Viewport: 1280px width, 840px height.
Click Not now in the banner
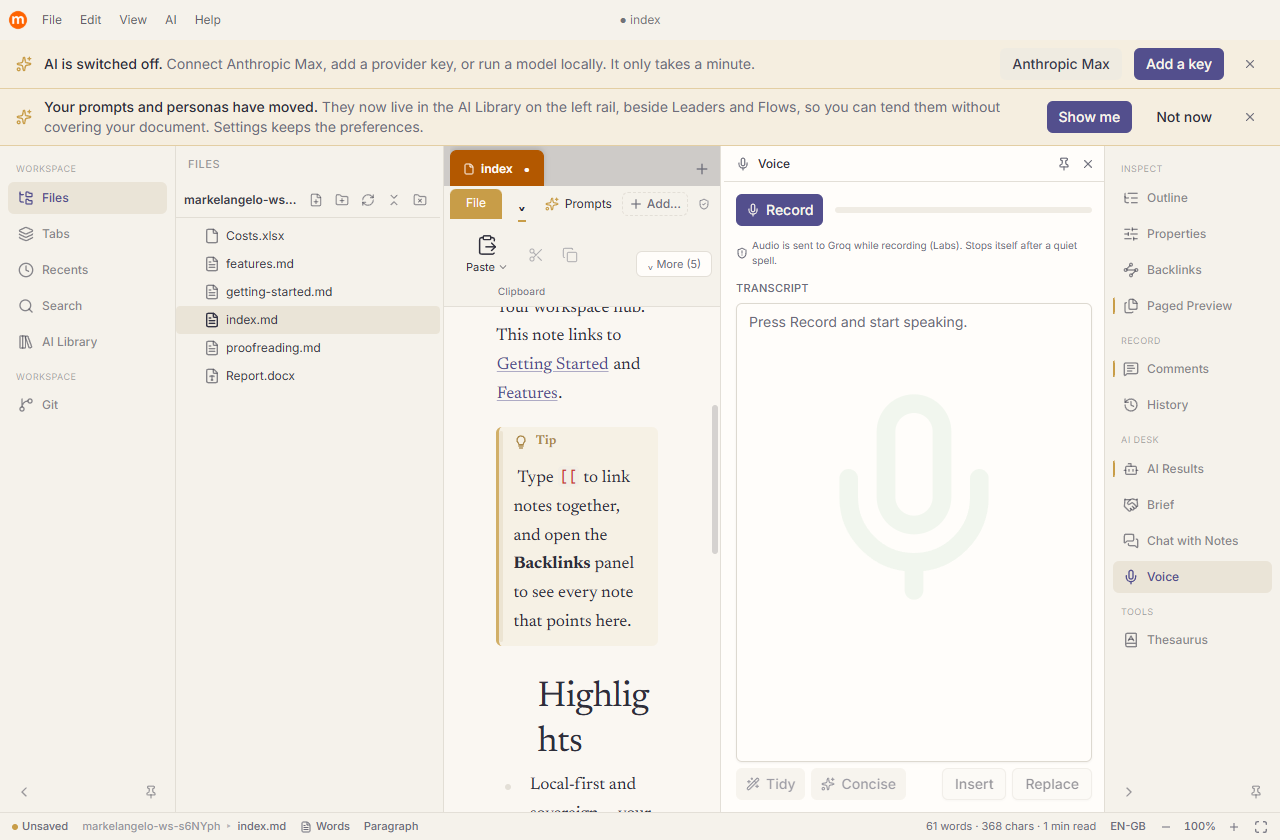click(x=1184, y=117)
